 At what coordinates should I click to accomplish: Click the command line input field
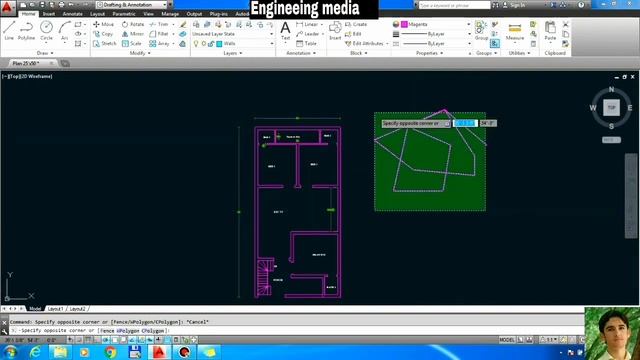pos(296,331)
